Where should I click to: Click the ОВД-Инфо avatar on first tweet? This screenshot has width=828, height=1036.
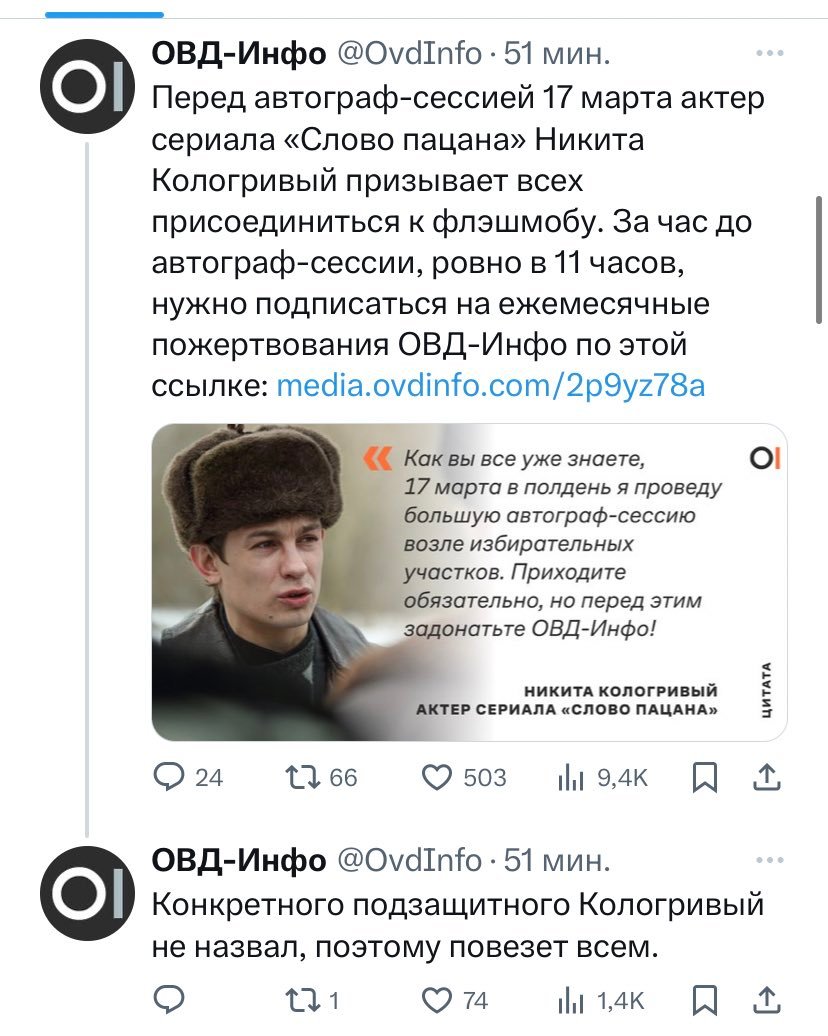(x=87, y=90)
